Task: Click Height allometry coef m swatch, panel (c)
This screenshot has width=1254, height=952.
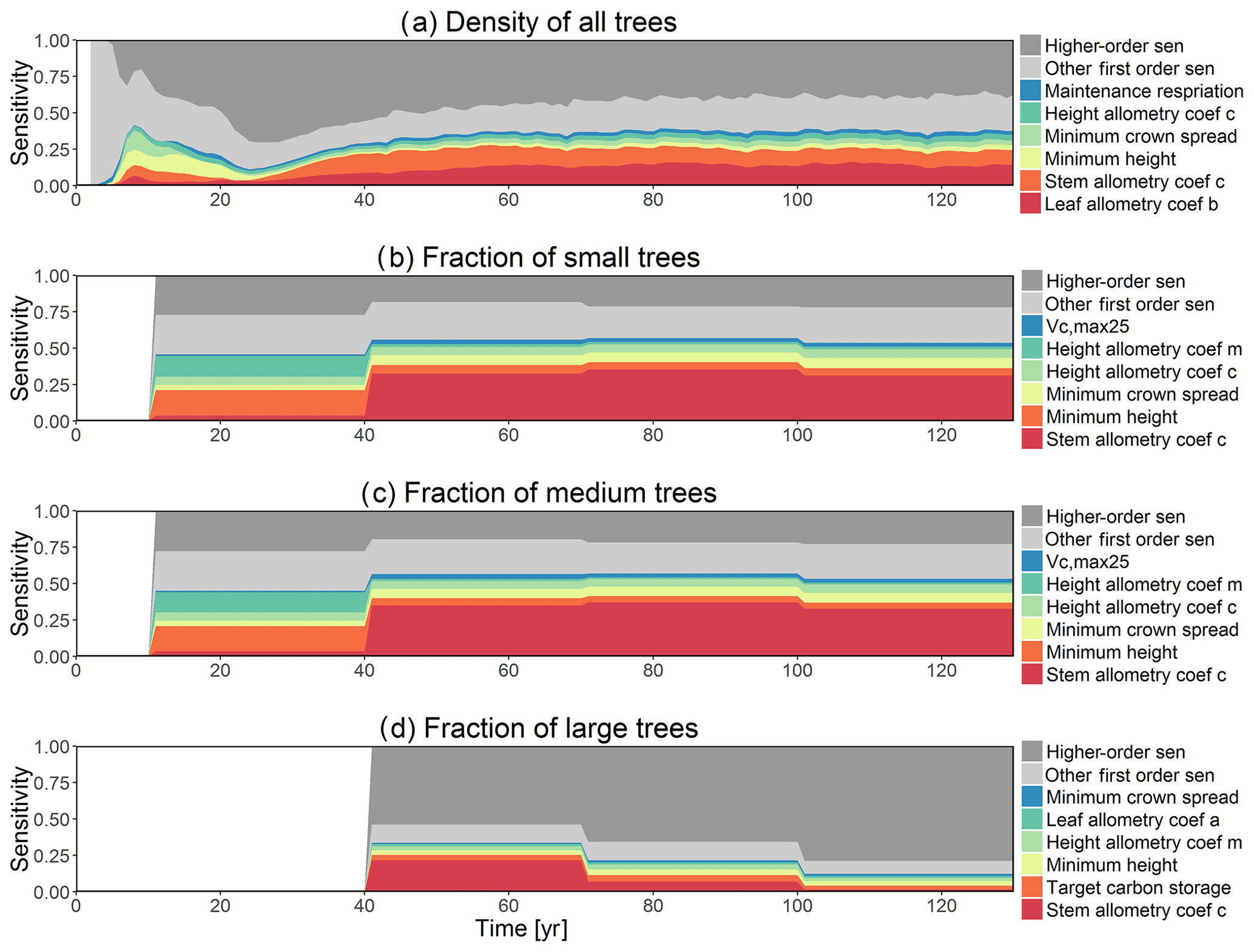Action: (1031, 584)
